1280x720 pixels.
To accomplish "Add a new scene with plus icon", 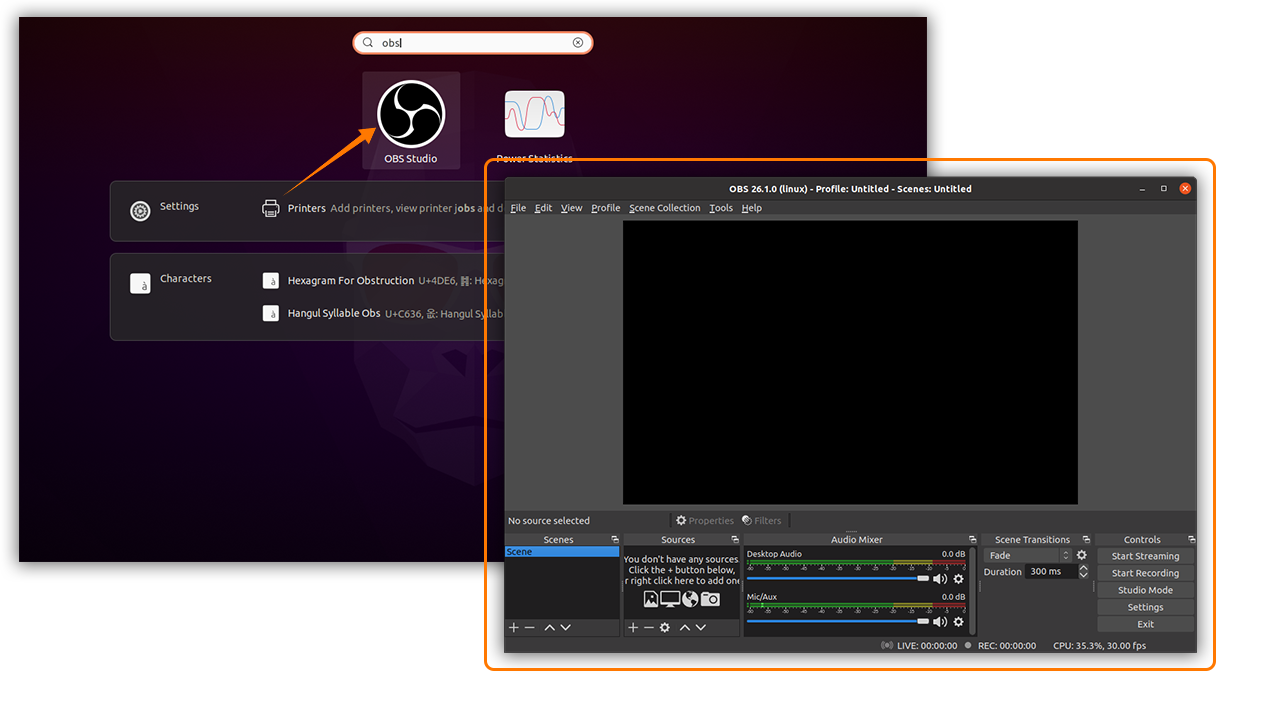I will (514, 627).
